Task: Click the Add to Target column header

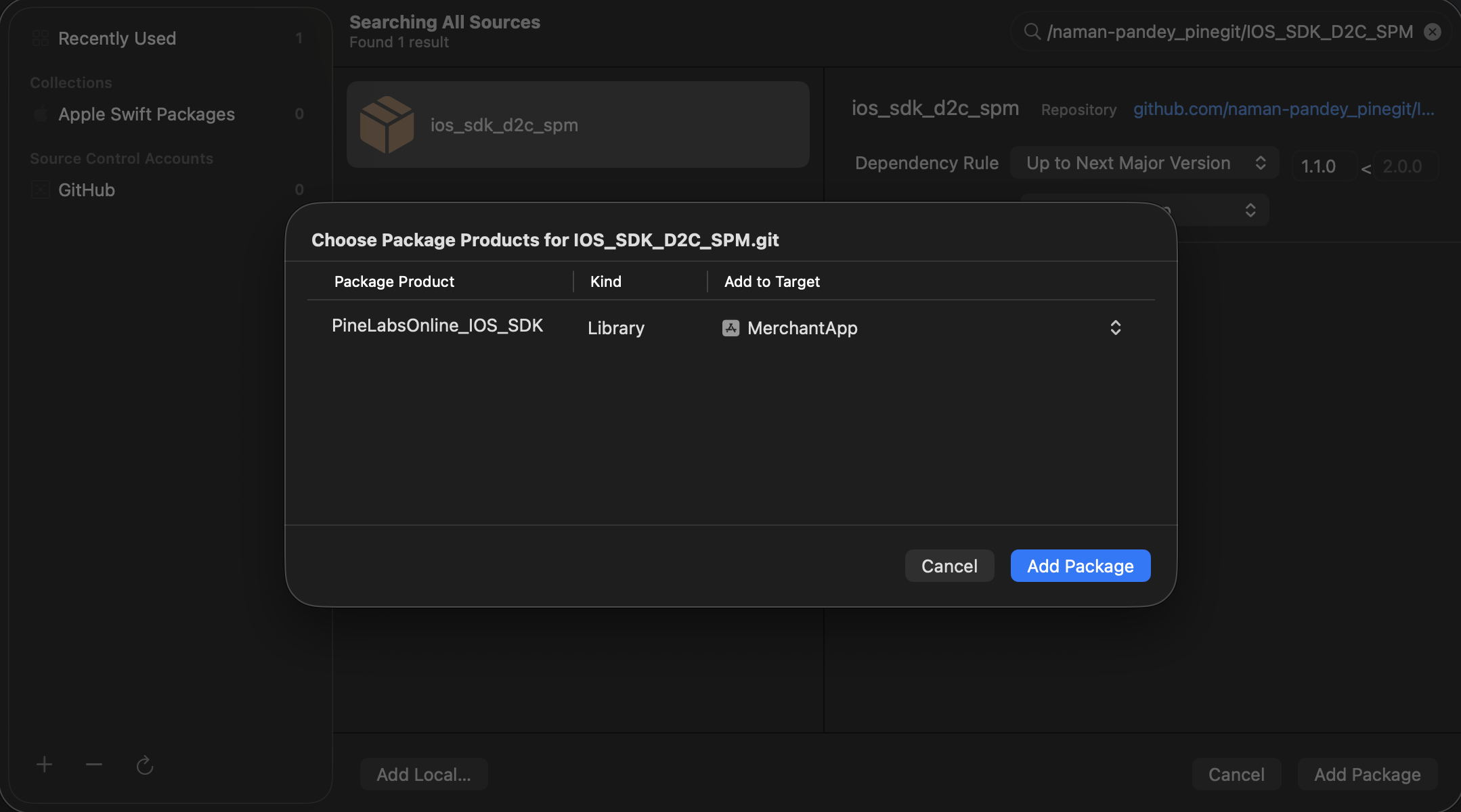Action: click(772, 281)
